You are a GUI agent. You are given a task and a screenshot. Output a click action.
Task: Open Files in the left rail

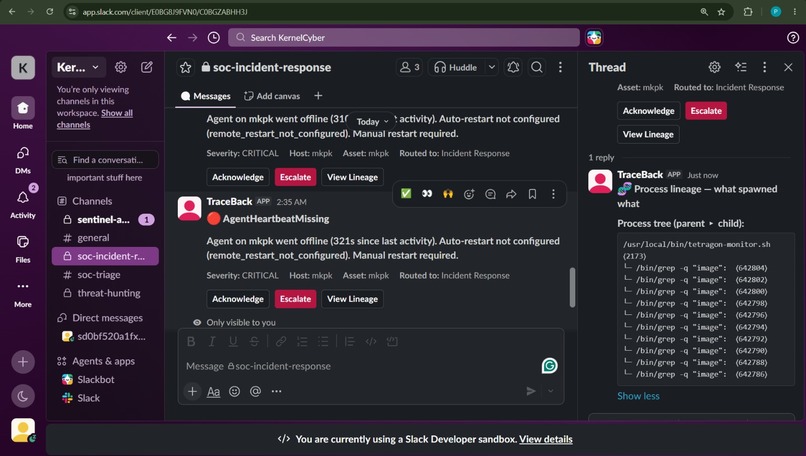click(23, 248)
